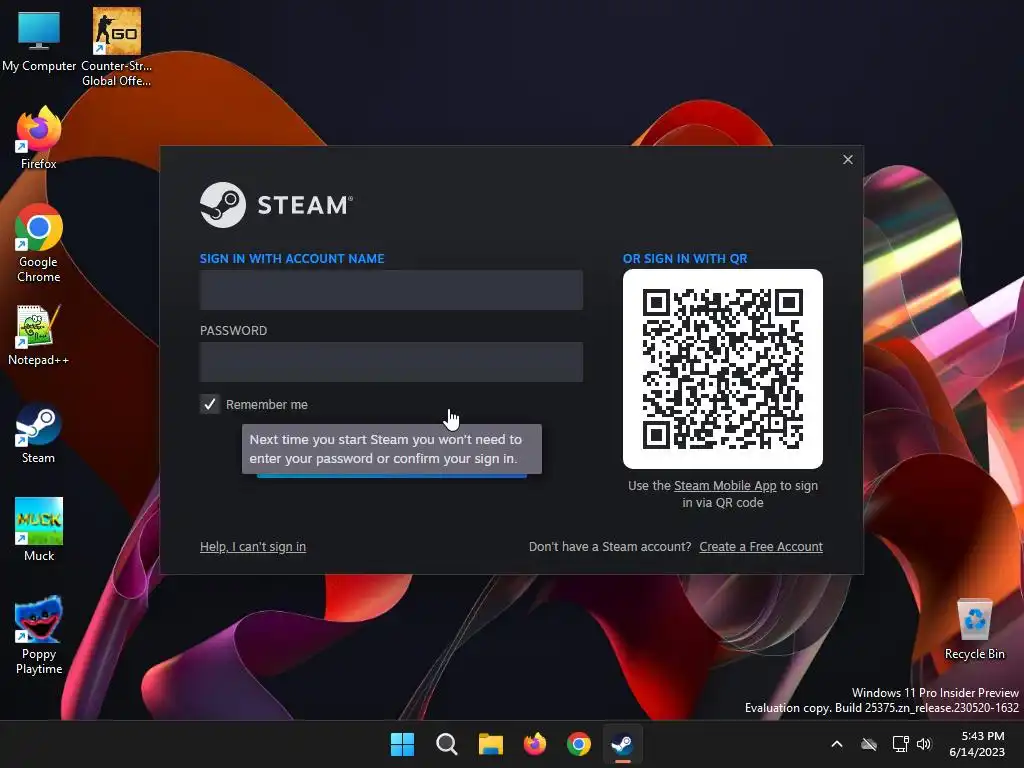1024x768 pixels.
Task: Select the Notepad++ desktop shortcut
Action: pyautogui.click(x=39, y=335)
